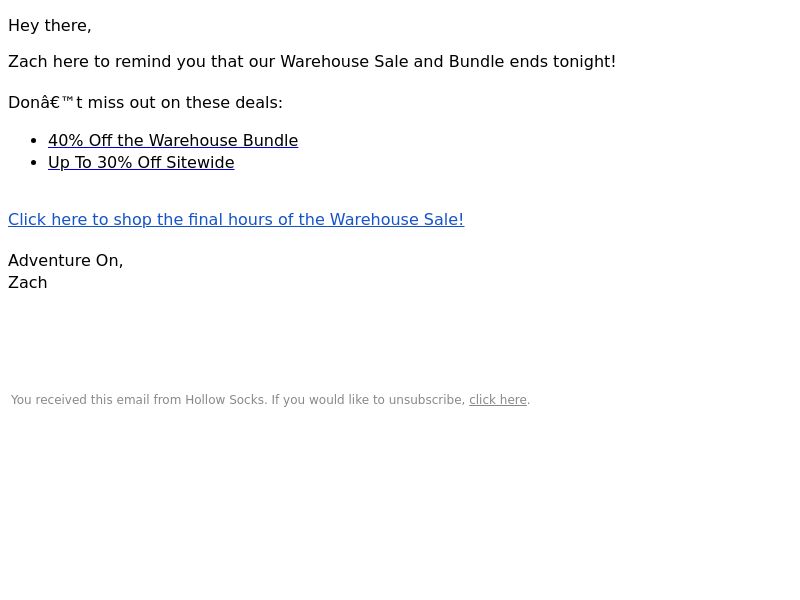Open the 40% Off the Warehouse Bundle link
800x600 pixels.
coord(173,140)
